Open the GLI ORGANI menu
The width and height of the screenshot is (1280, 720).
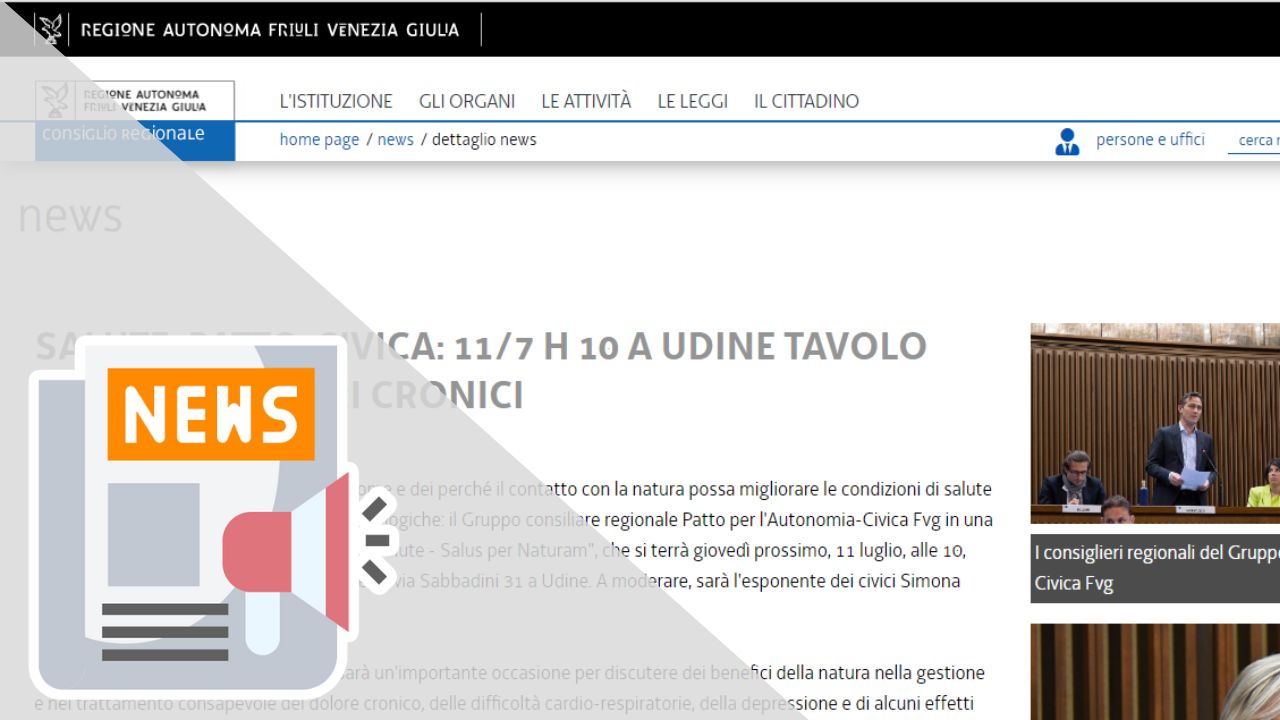click(x=467, y=101)
